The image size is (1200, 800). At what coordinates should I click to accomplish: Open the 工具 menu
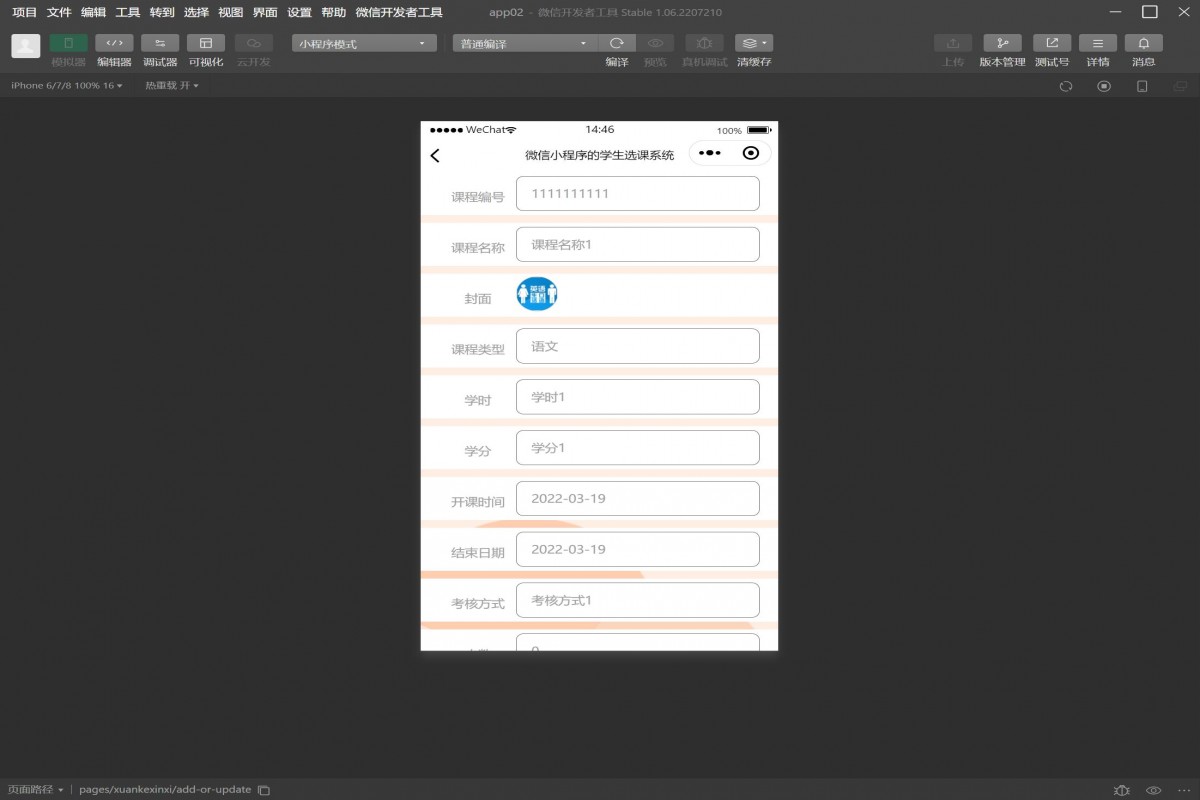[127, 13]
